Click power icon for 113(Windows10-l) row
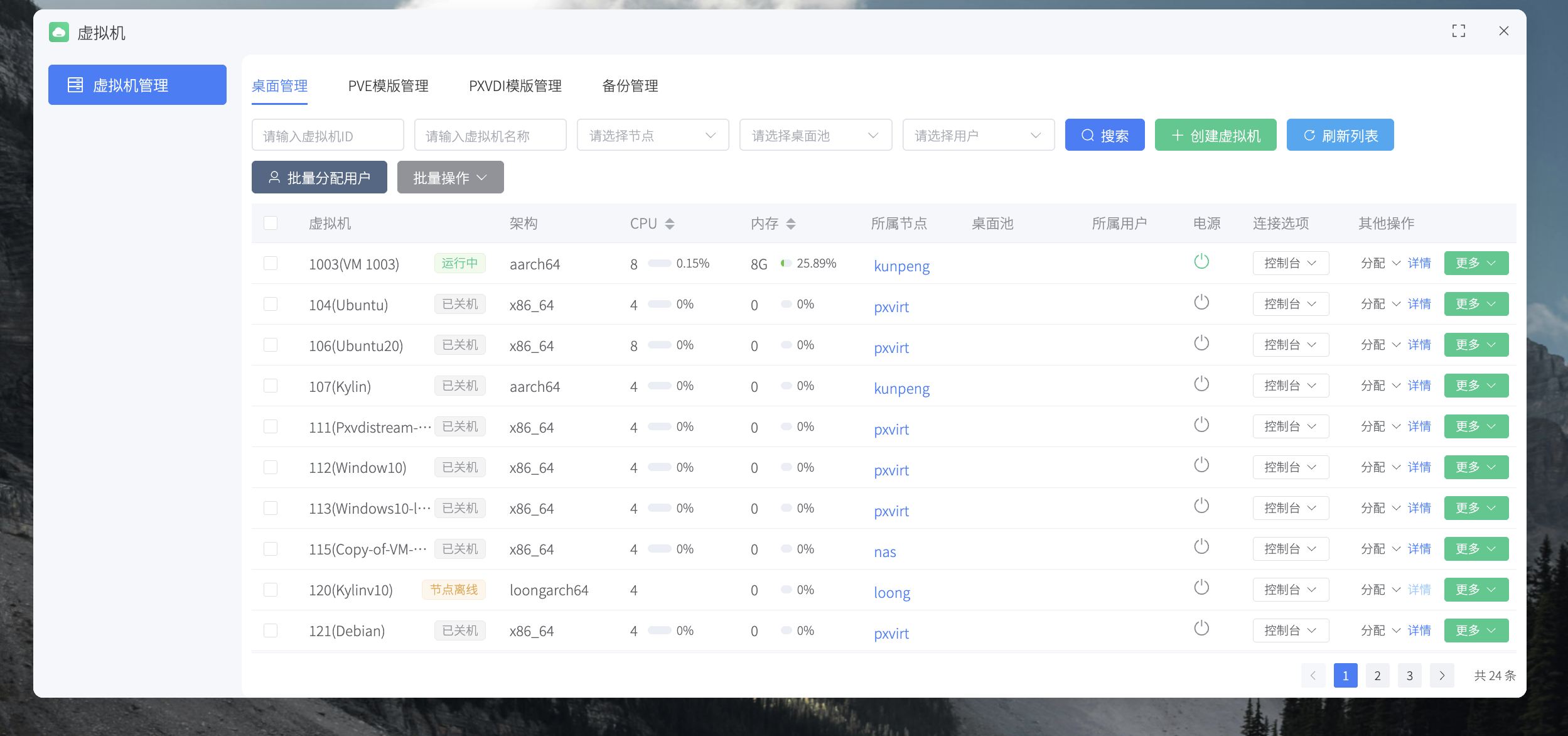Image resolution: width=1568 pixels, height=736 pixels. [x=1201, y=506]
